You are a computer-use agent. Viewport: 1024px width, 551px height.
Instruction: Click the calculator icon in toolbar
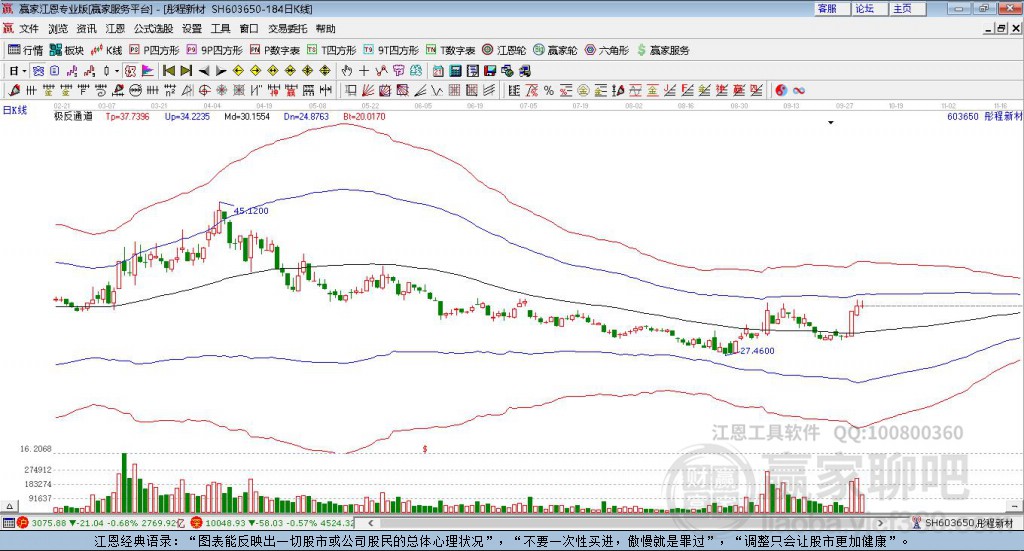pyautogui.click(x=456, y=71)
